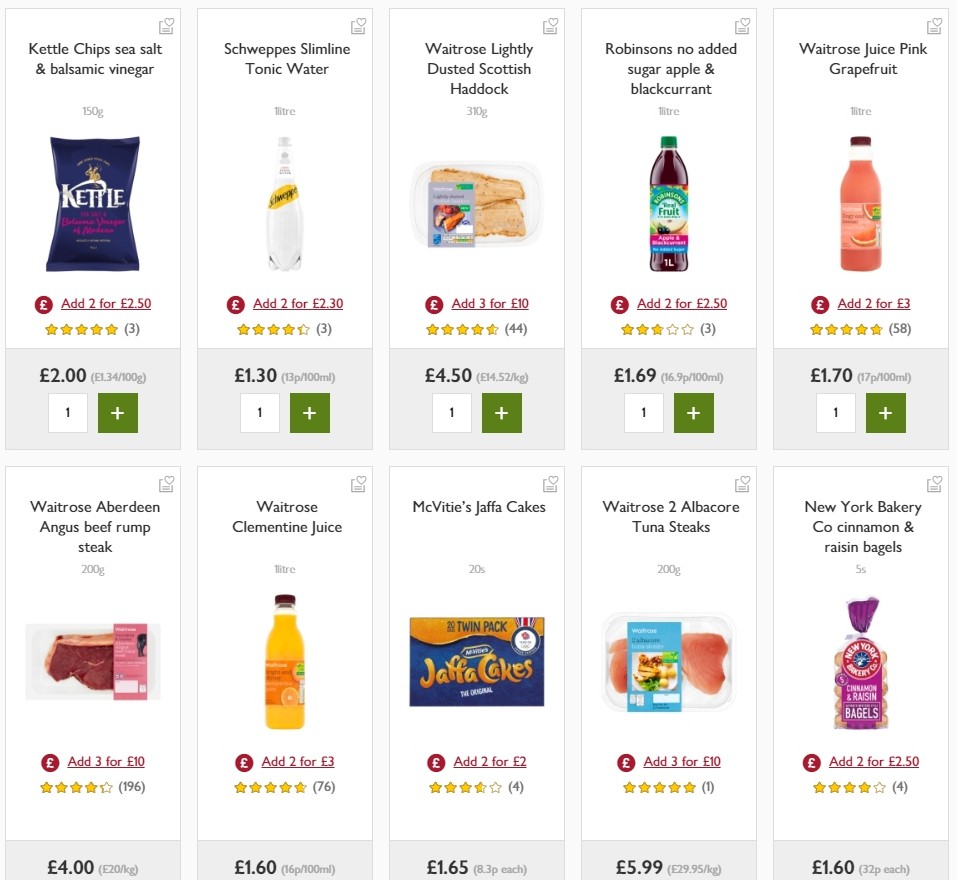Image resolution: width=957 pixels, height=880 pixels.
Task: Select the Waitrose 2 Albacore Tuna Steaks title
Action: [669, 516]
